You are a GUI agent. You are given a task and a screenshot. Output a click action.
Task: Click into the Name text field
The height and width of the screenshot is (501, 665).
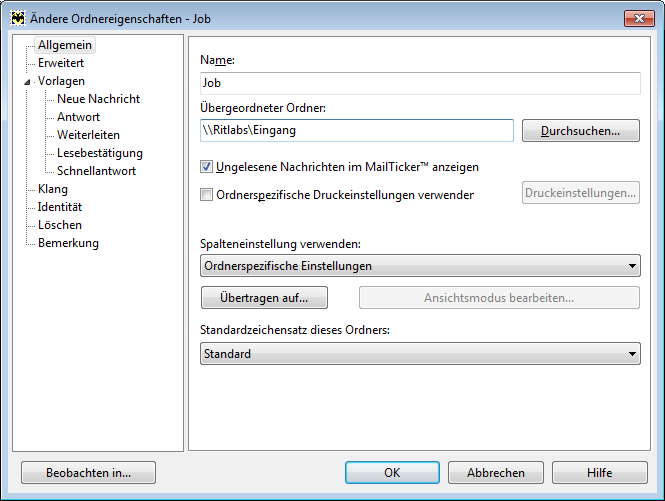pos(420,83)
